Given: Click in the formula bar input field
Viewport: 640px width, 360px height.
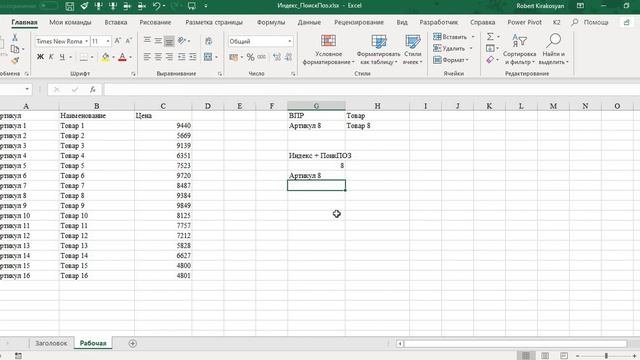Looking at the screenshot, I should click(371, 89).
